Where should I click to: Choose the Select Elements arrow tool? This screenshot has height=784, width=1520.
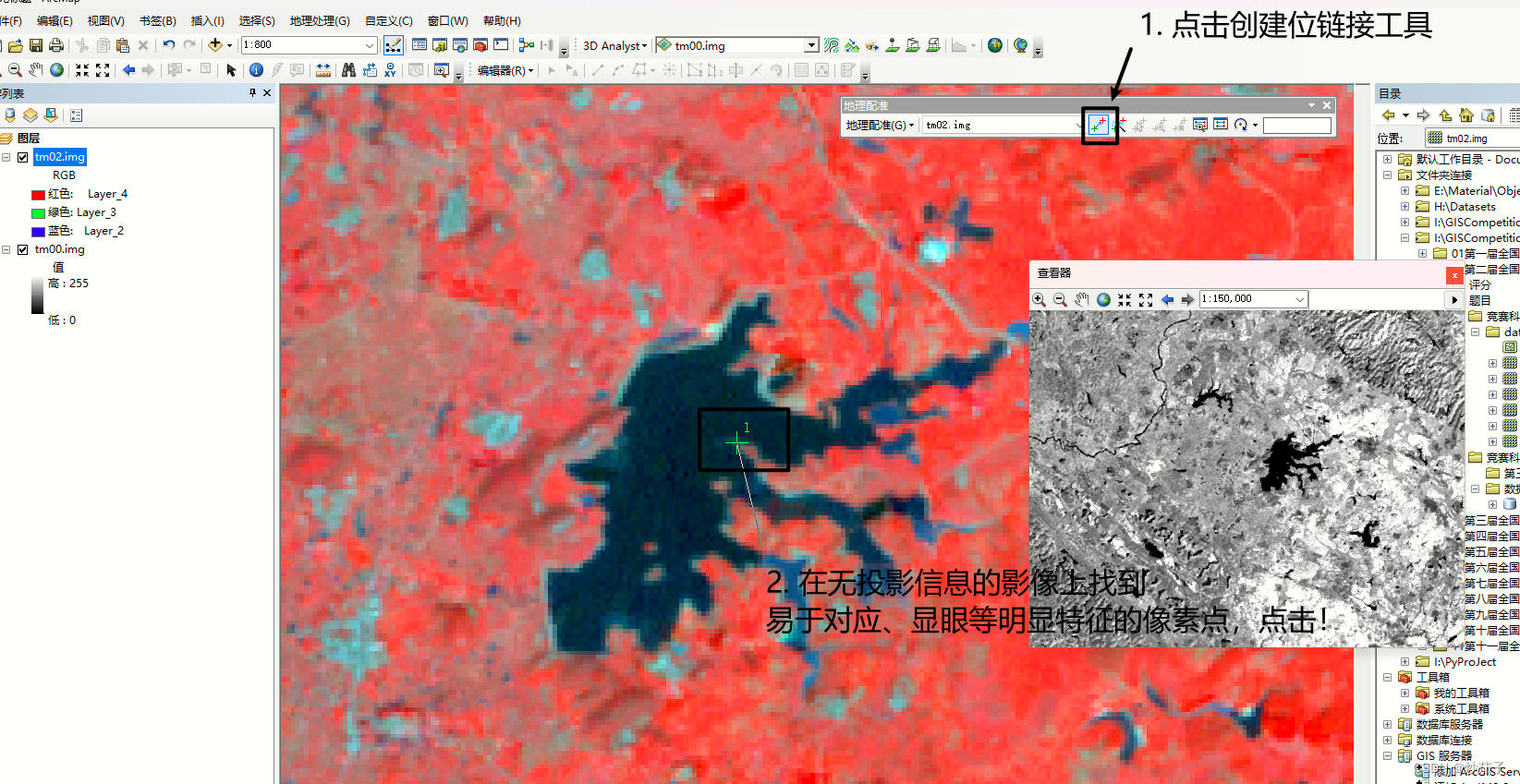tap(231, 70)
